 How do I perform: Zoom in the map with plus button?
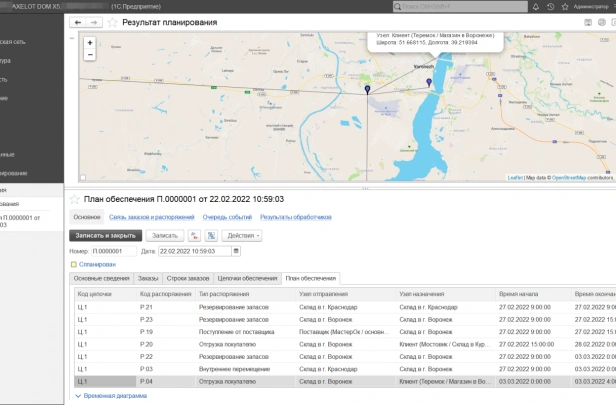pyautogui.click(x=90, y=43)
